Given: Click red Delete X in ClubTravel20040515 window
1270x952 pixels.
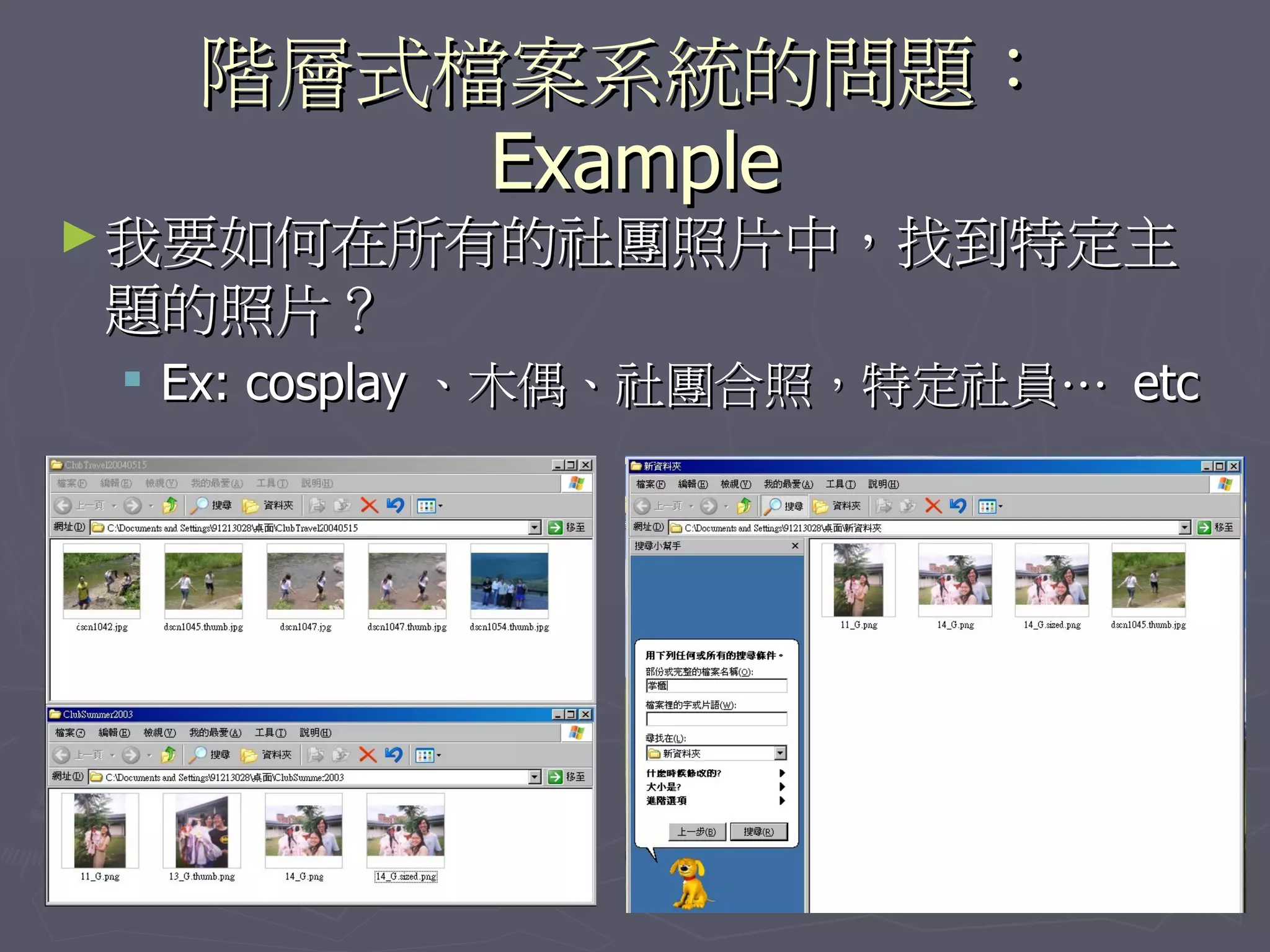Looking at the screenshot, I should coord(369,506).
